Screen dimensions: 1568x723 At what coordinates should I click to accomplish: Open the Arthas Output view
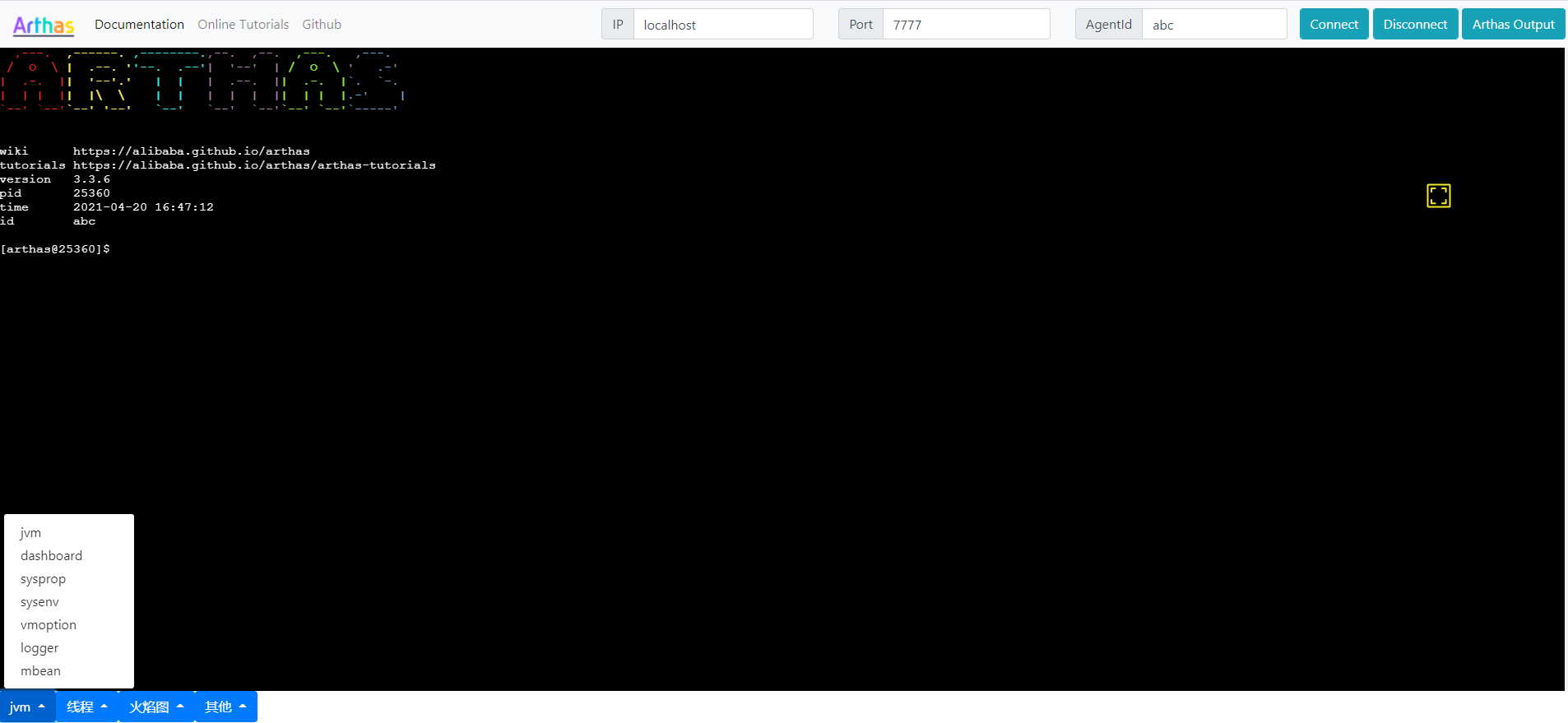click(1513, 24)
